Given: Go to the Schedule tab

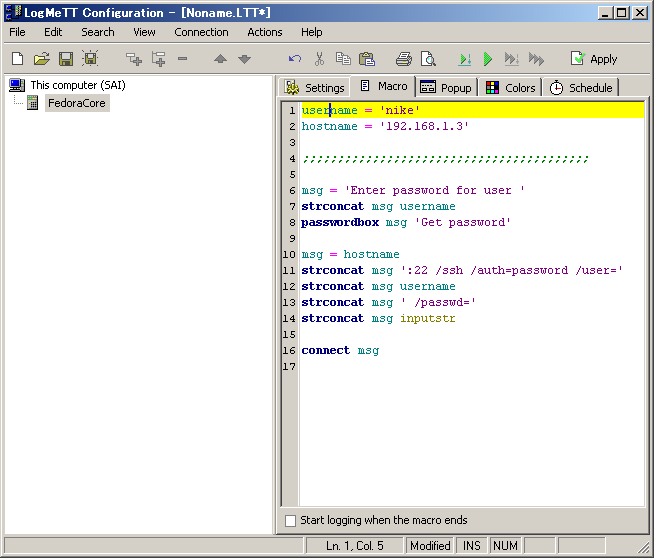Looking at the screenshot, I should (581, 88).
